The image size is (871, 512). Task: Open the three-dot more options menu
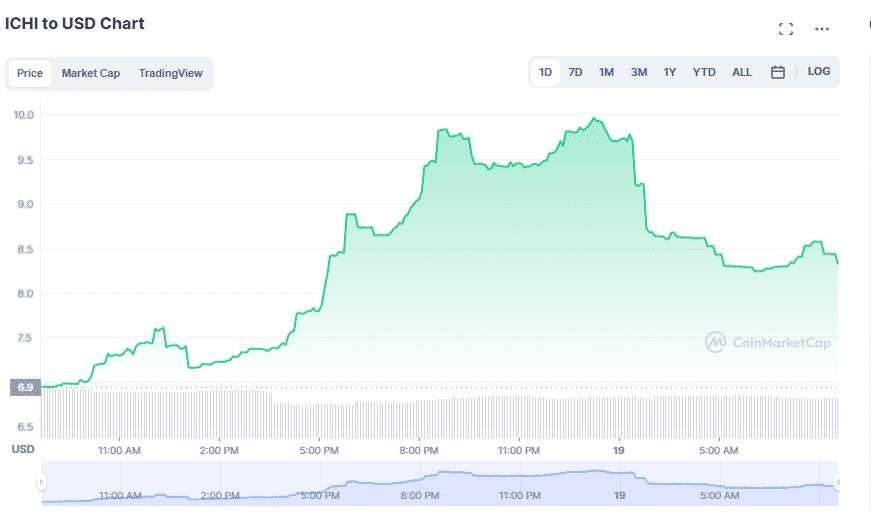pos(822,29)
